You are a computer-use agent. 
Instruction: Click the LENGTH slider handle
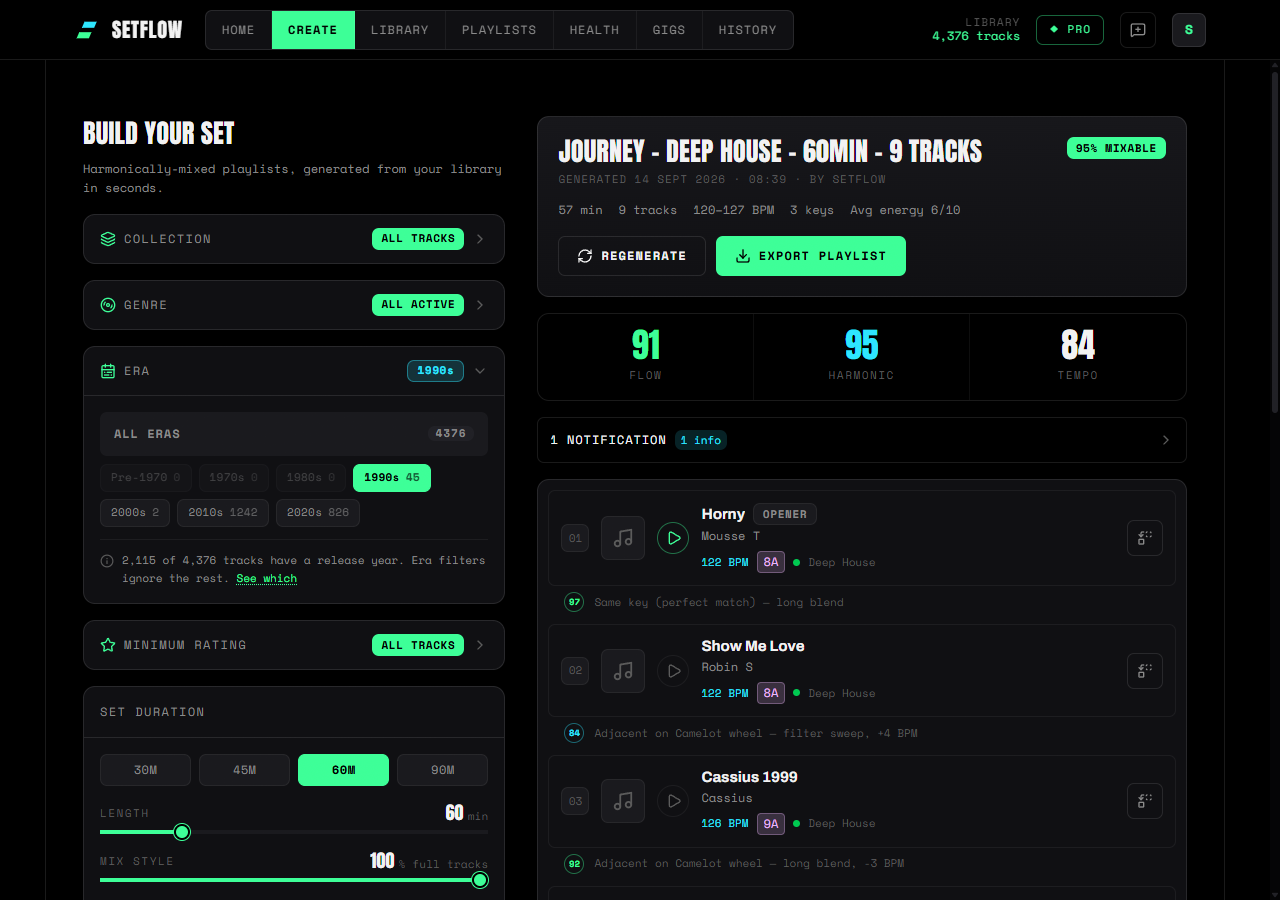point(182,832)
